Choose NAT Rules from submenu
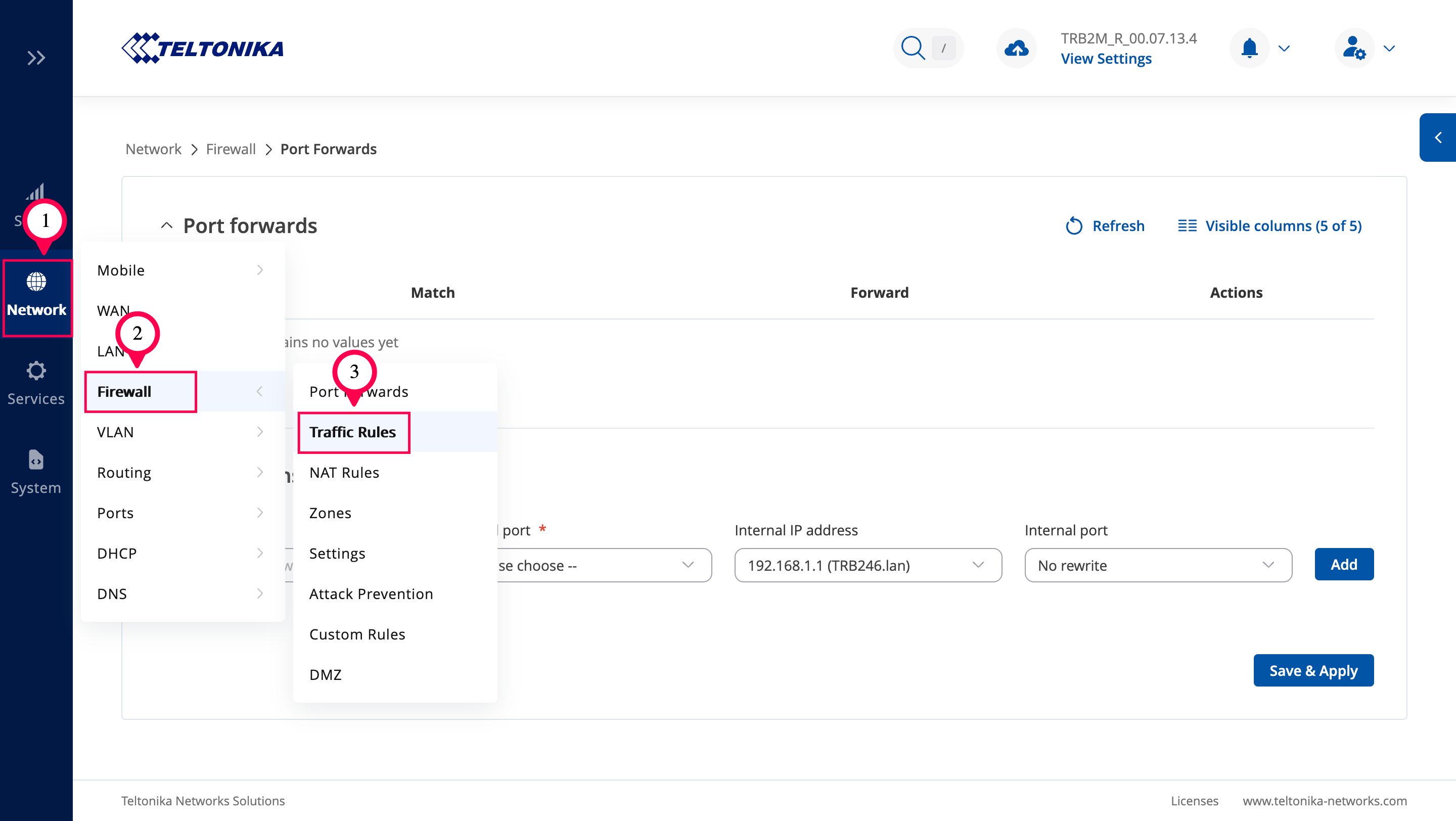 [344, 472]
